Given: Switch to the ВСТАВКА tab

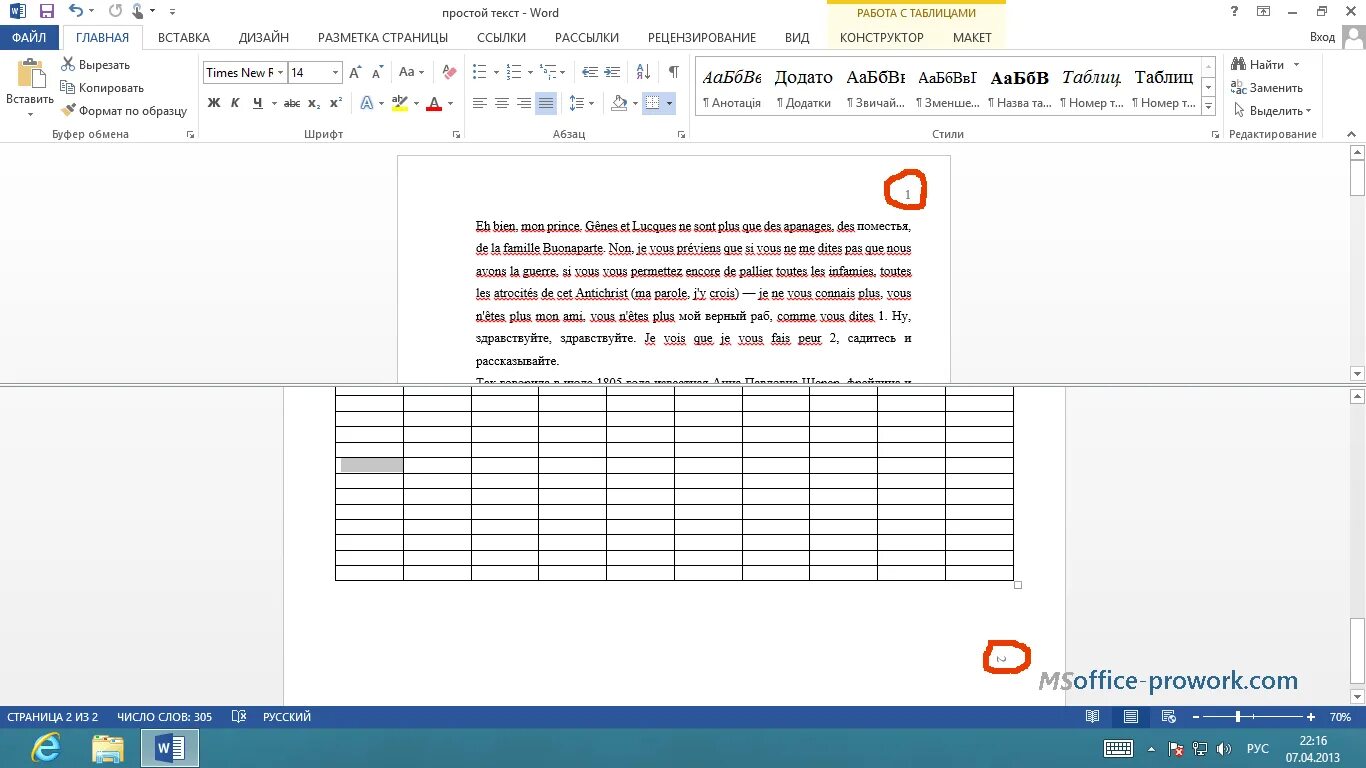Looking at the screenshot, I should coord(184,37).
